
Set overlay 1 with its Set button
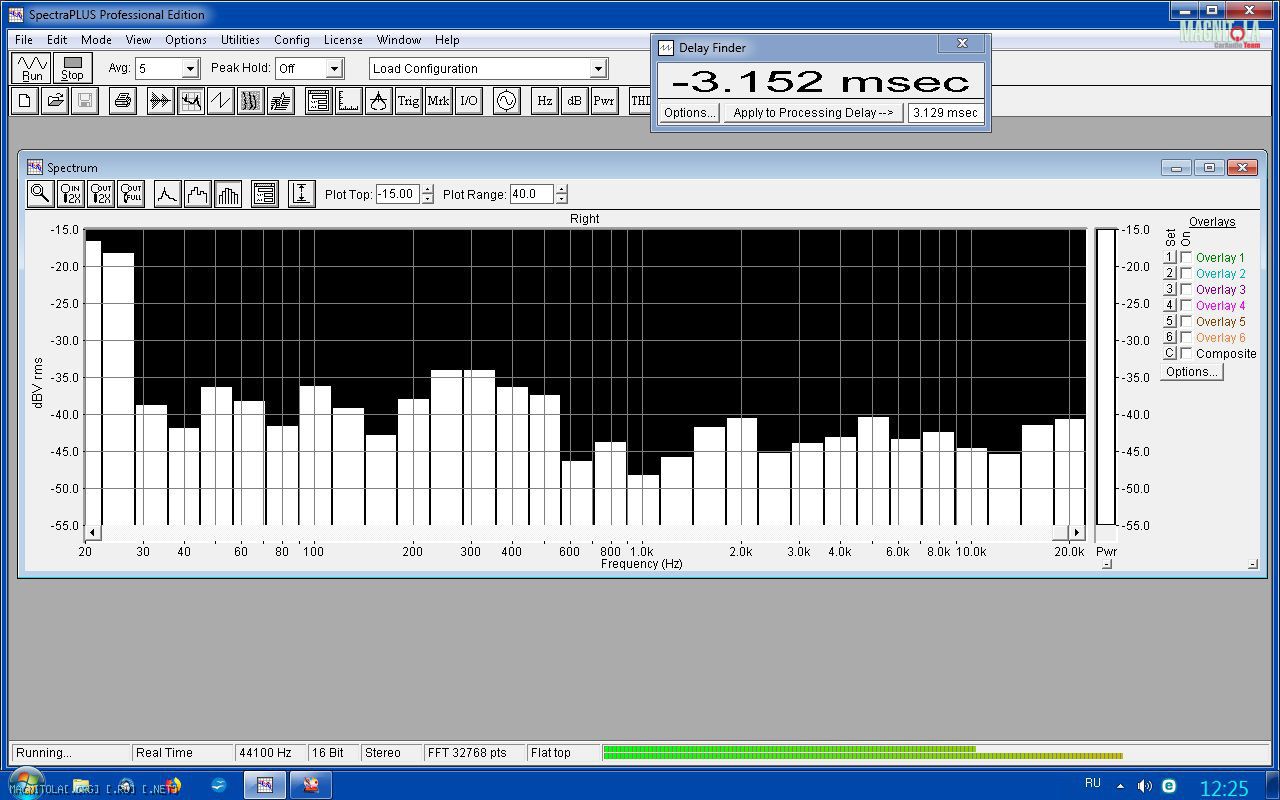pos(1170,258)
